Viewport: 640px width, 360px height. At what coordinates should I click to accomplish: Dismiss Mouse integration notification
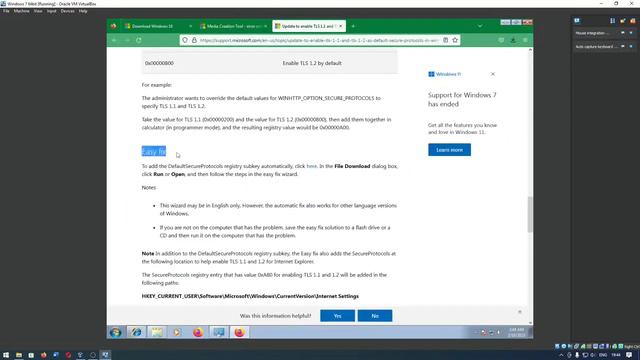tap(631, 33)
